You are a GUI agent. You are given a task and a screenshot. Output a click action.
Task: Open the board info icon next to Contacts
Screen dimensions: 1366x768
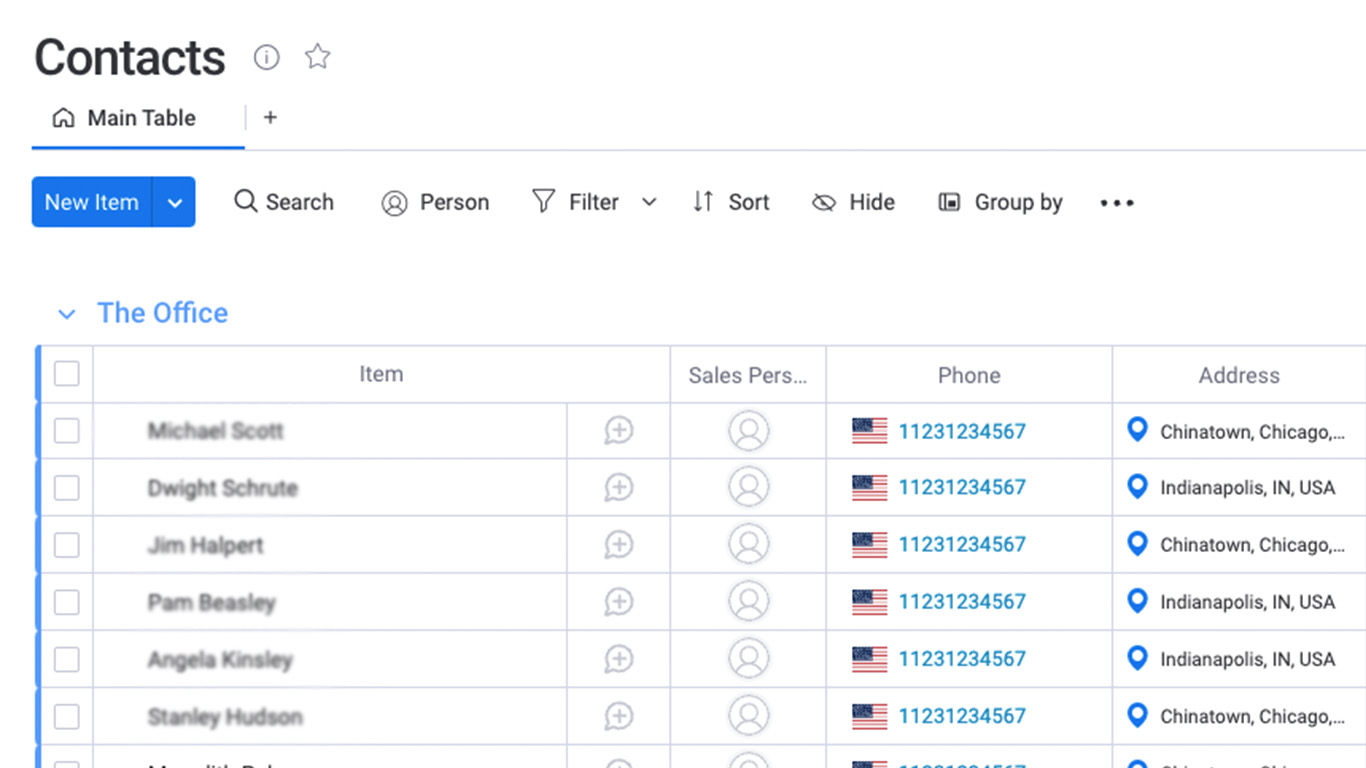(x=266, y=57)
